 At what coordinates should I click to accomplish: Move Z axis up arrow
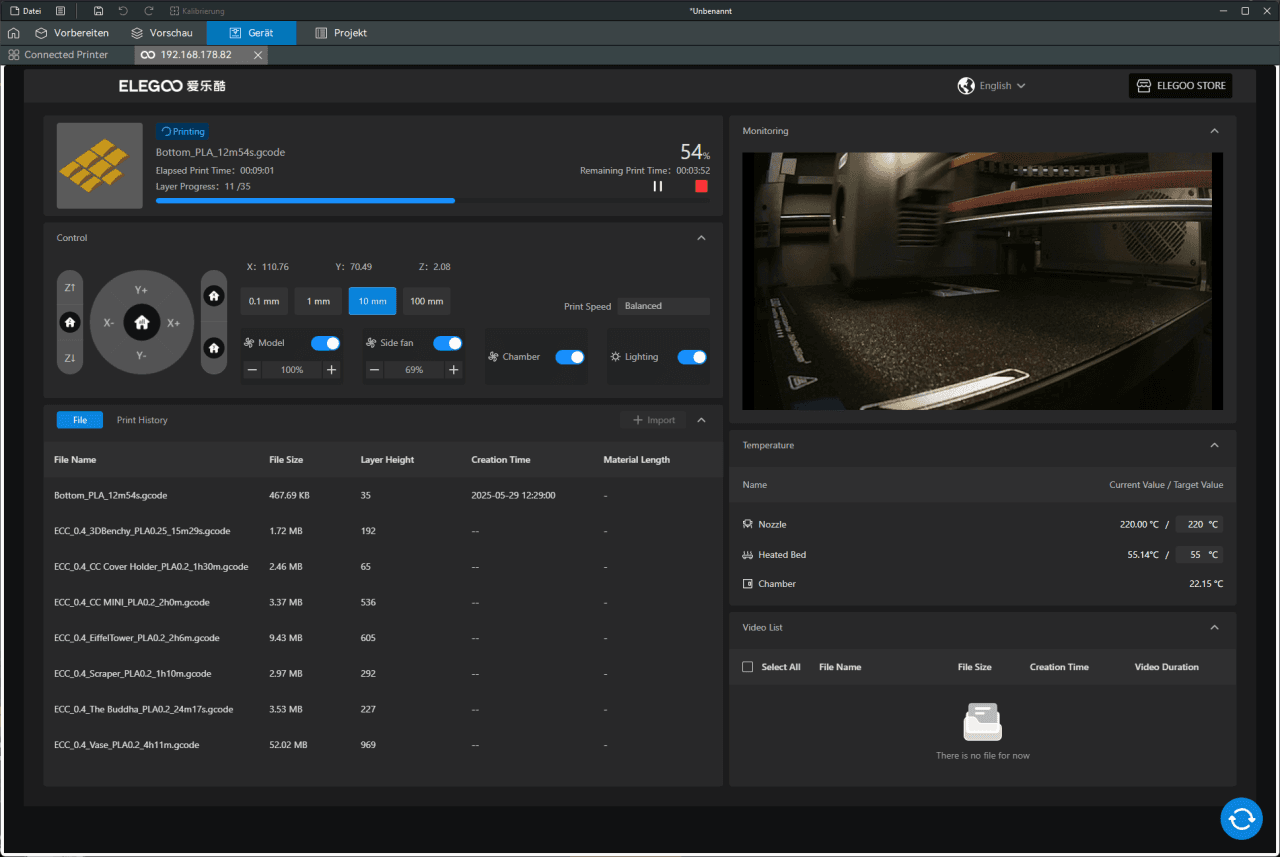click(70, 287)
